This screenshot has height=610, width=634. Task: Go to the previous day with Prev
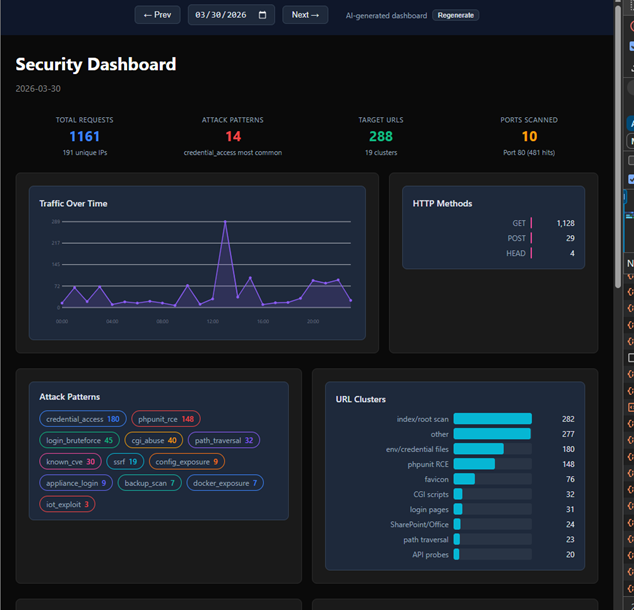(x=157, y=15)
